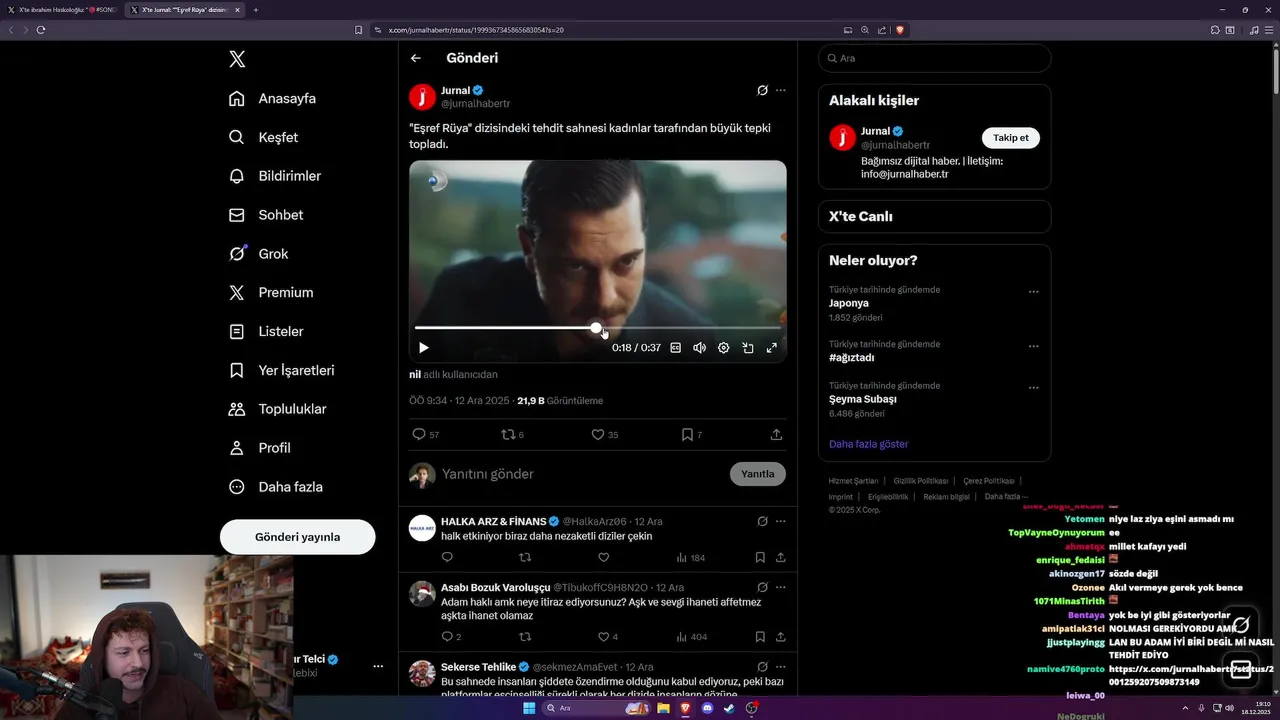1280x720 pixels.
Task: Bookmark this page in the address bar
Action: tap(359, 30)
